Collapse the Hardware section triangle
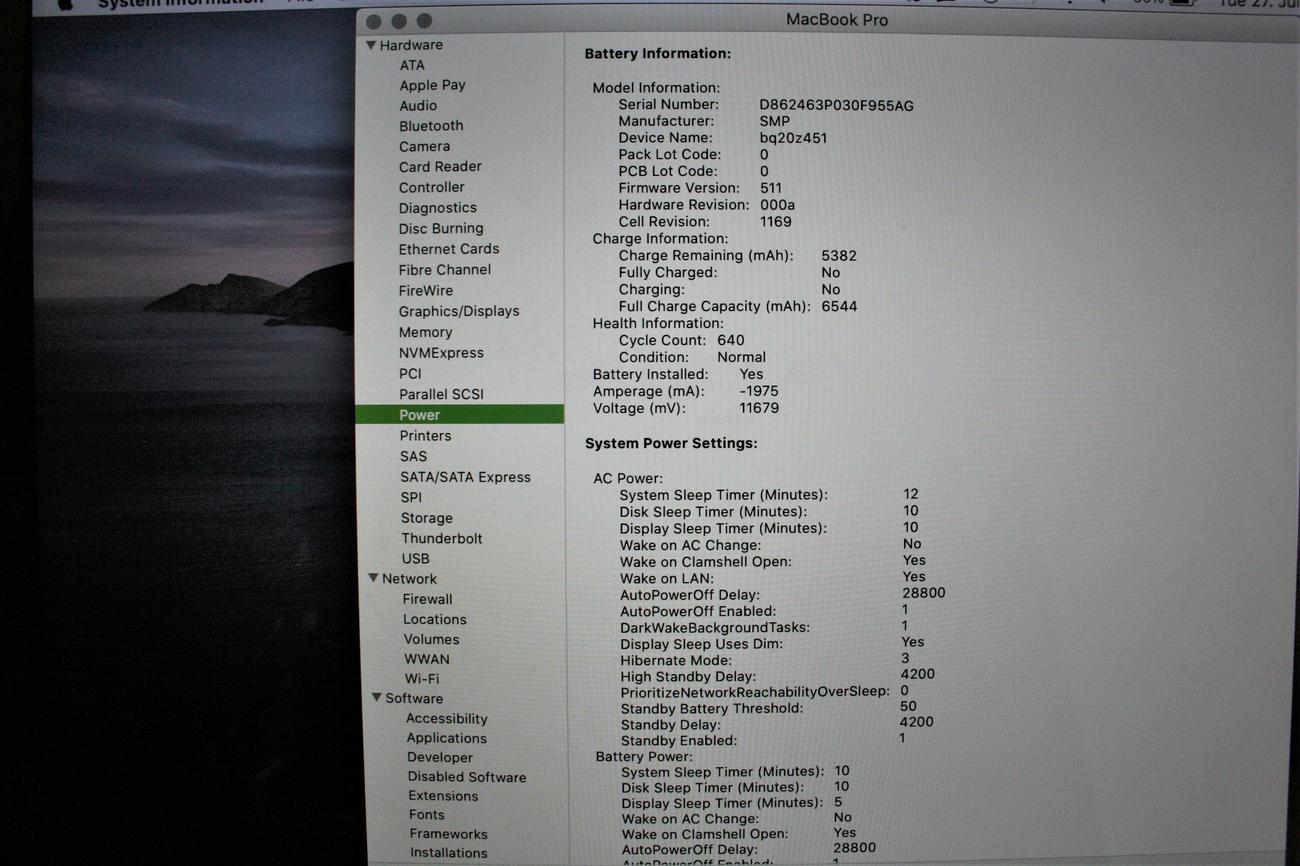Screen dimensions: 1300x866 click(371, 45)
